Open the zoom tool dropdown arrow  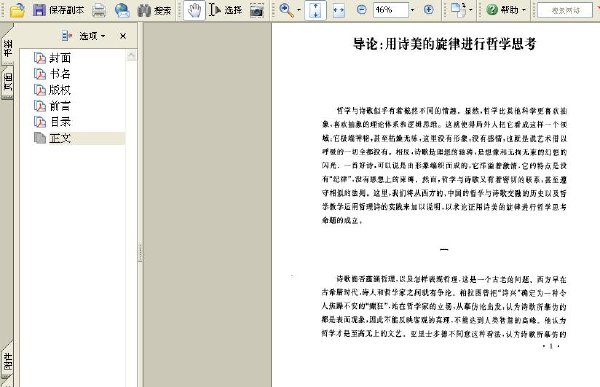tap(299, 10)
